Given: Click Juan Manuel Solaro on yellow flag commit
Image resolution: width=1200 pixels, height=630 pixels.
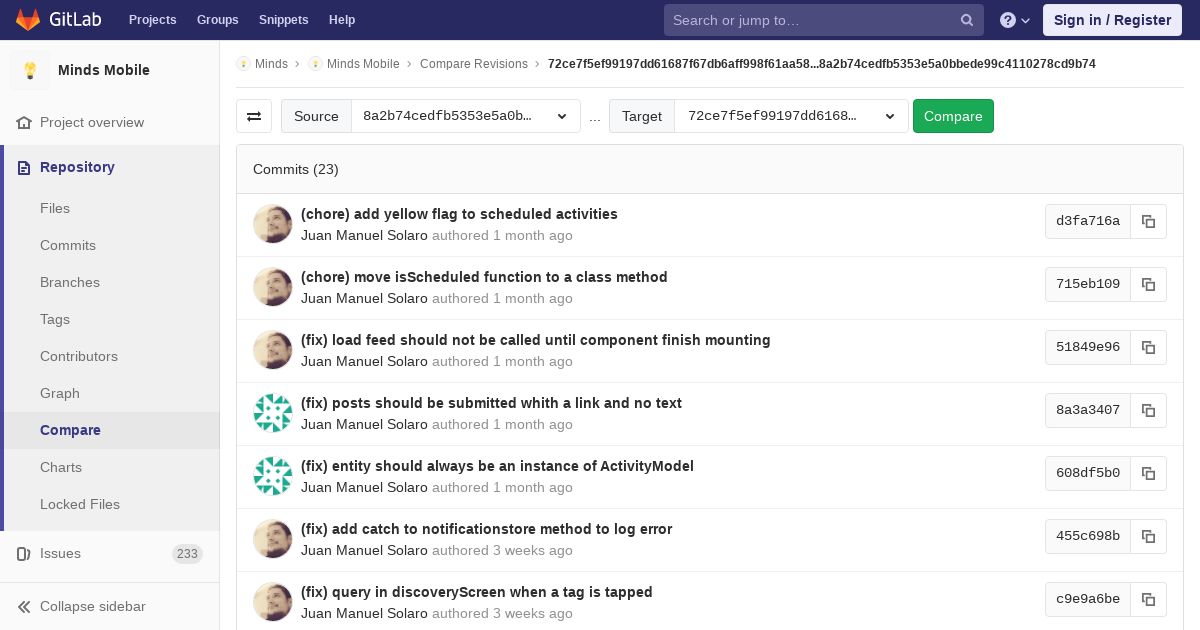Looking at the screenshot, I should 364,236.
